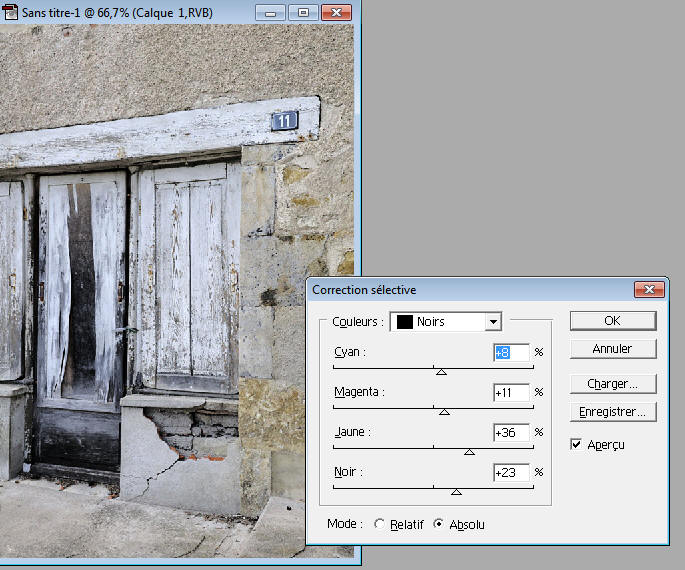Click the Annuler button
The height and width of the screenshot is (570, 685).
pyautogui.click(x=613, y=349)
